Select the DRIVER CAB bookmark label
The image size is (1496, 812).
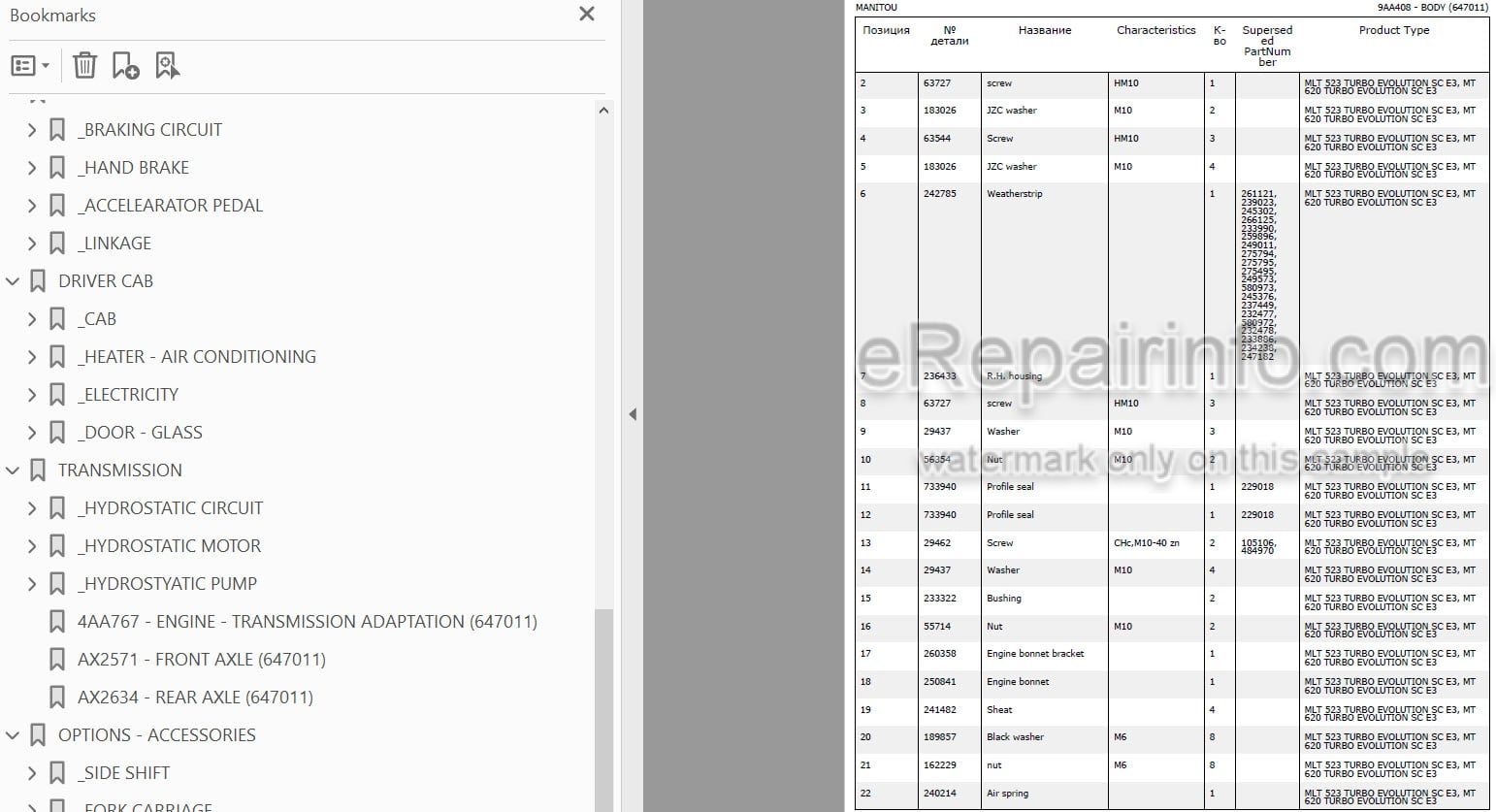(x=106, y=280)
